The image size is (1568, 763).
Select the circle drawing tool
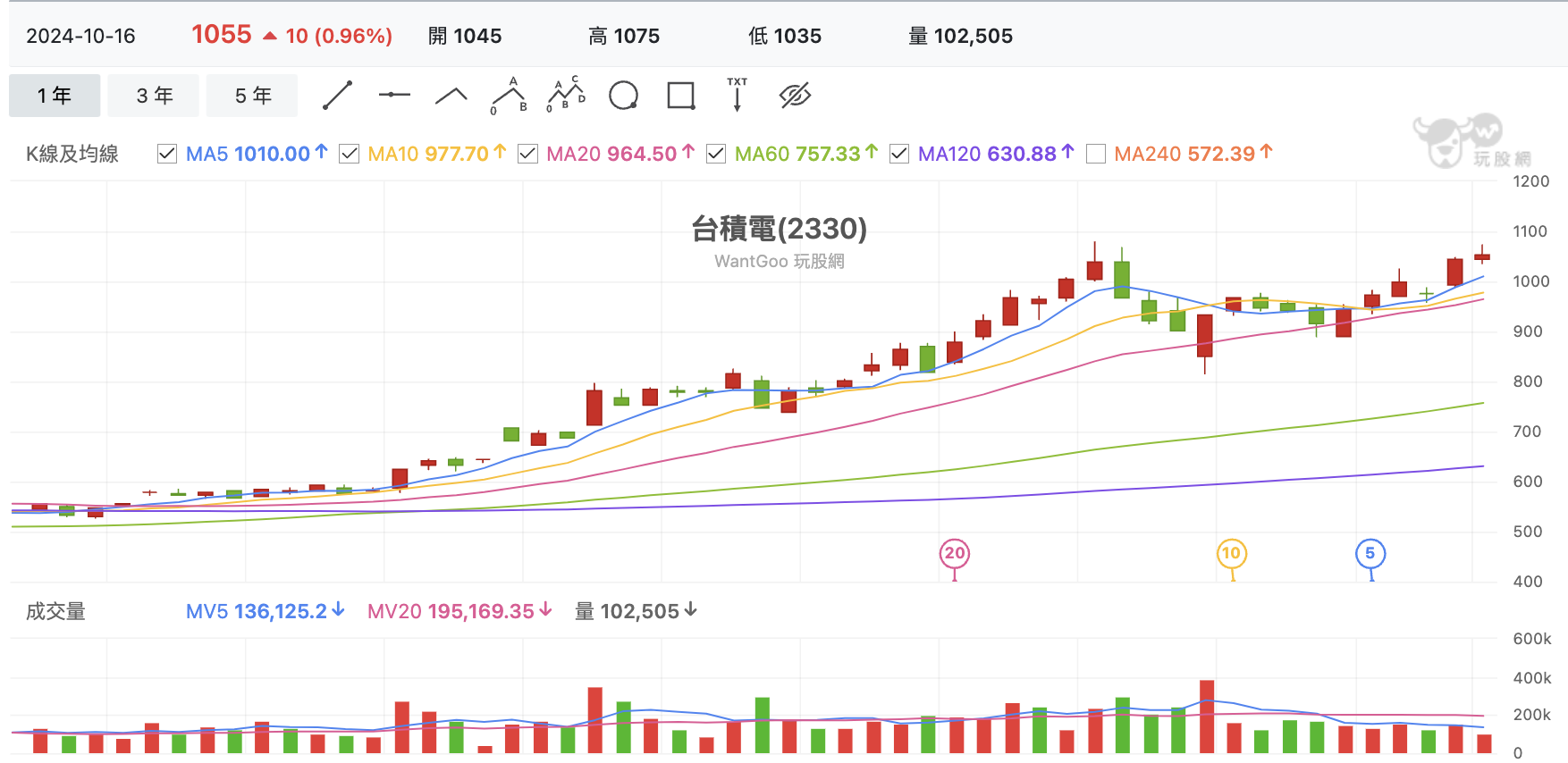click(x=623, y=96)
